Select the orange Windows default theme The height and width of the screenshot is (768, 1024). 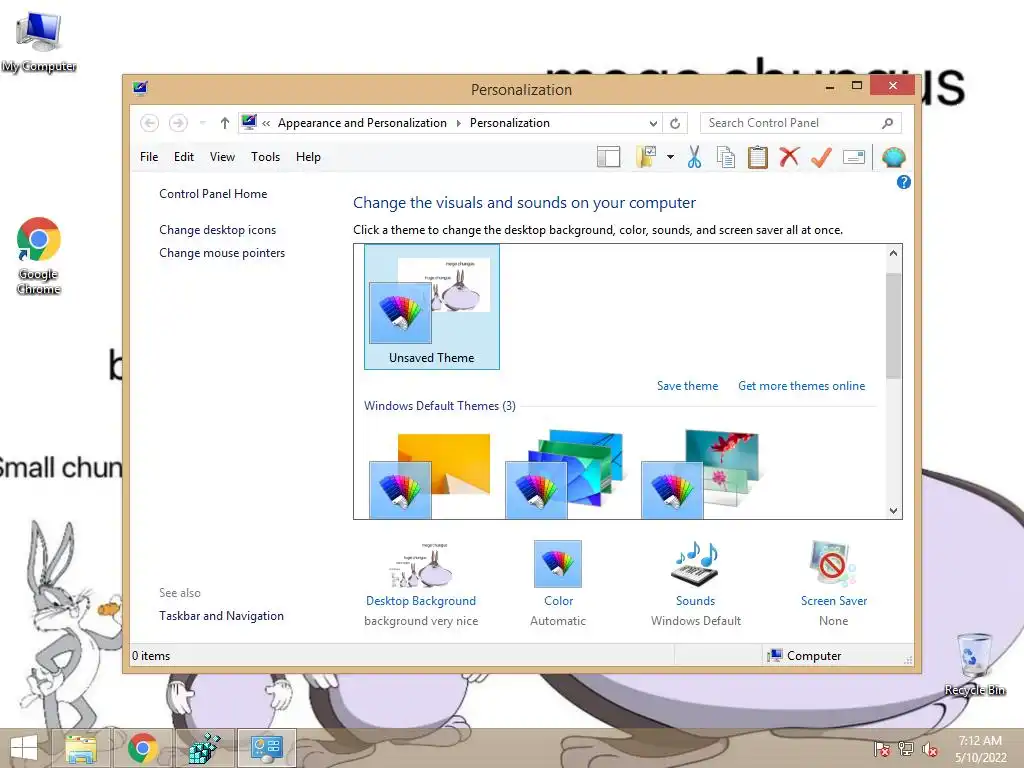click(430, 475)
